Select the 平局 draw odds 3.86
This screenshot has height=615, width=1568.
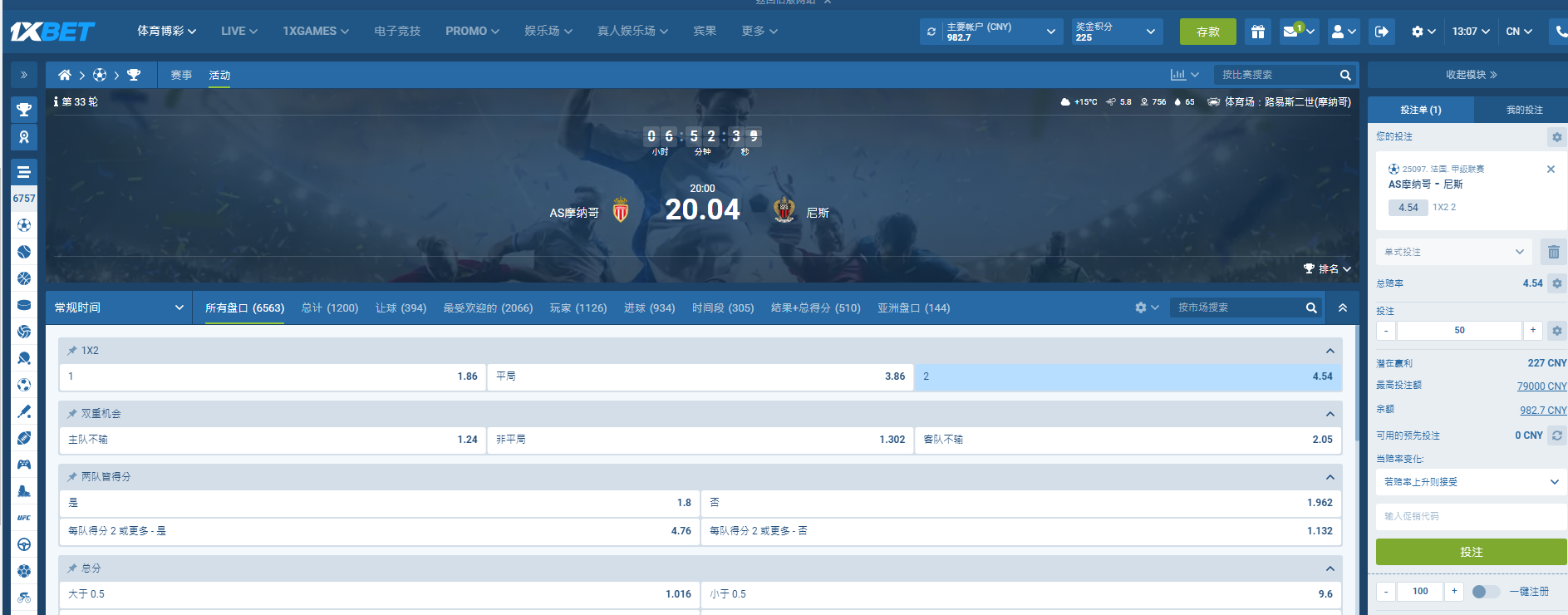pyautogui.click(x=700, y=376)
